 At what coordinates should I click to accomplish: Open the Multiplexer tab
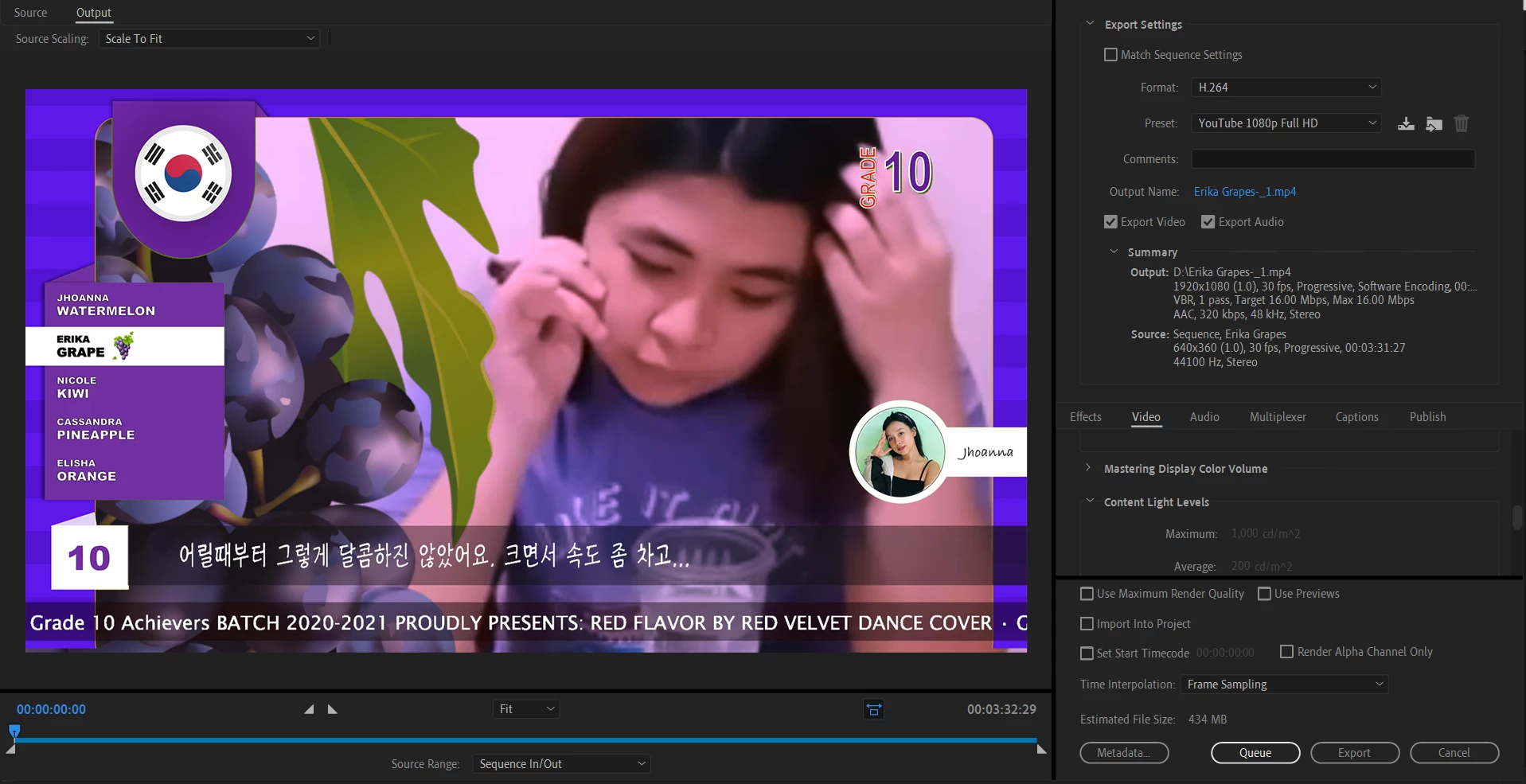coord(1278,417)
